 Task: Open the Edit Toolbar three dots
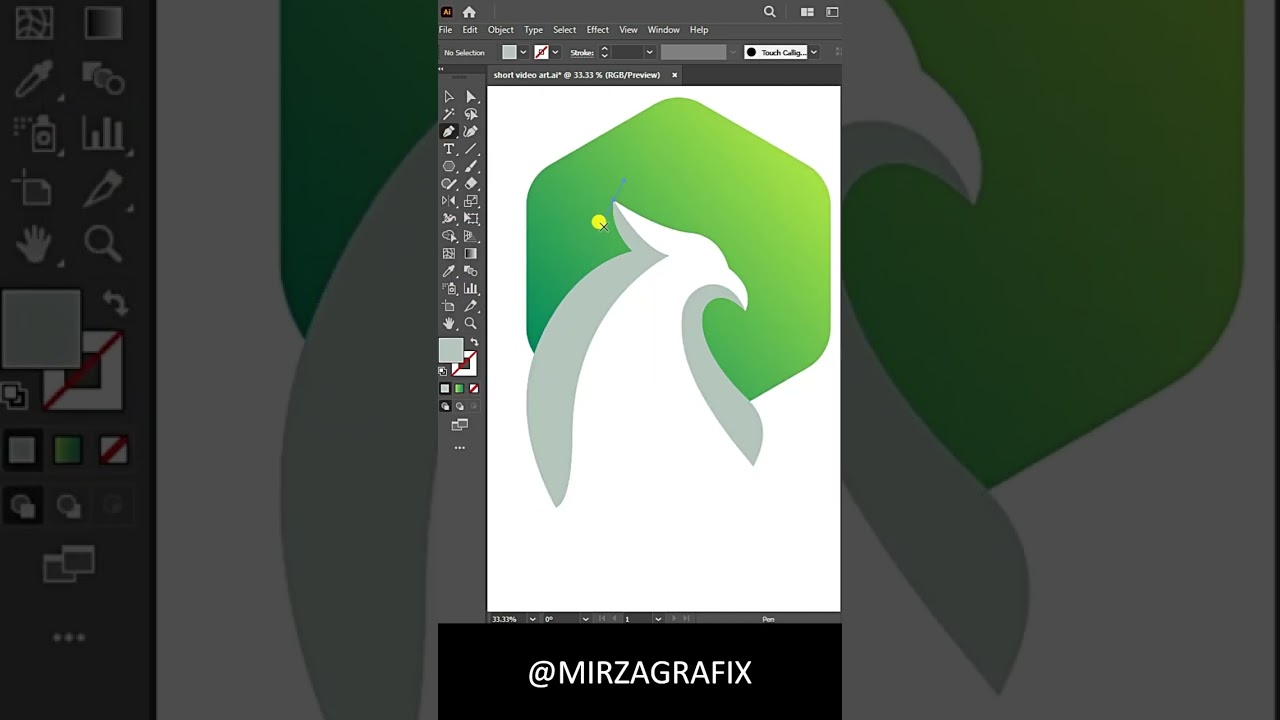pyautogui.click(x=460, y=448)
